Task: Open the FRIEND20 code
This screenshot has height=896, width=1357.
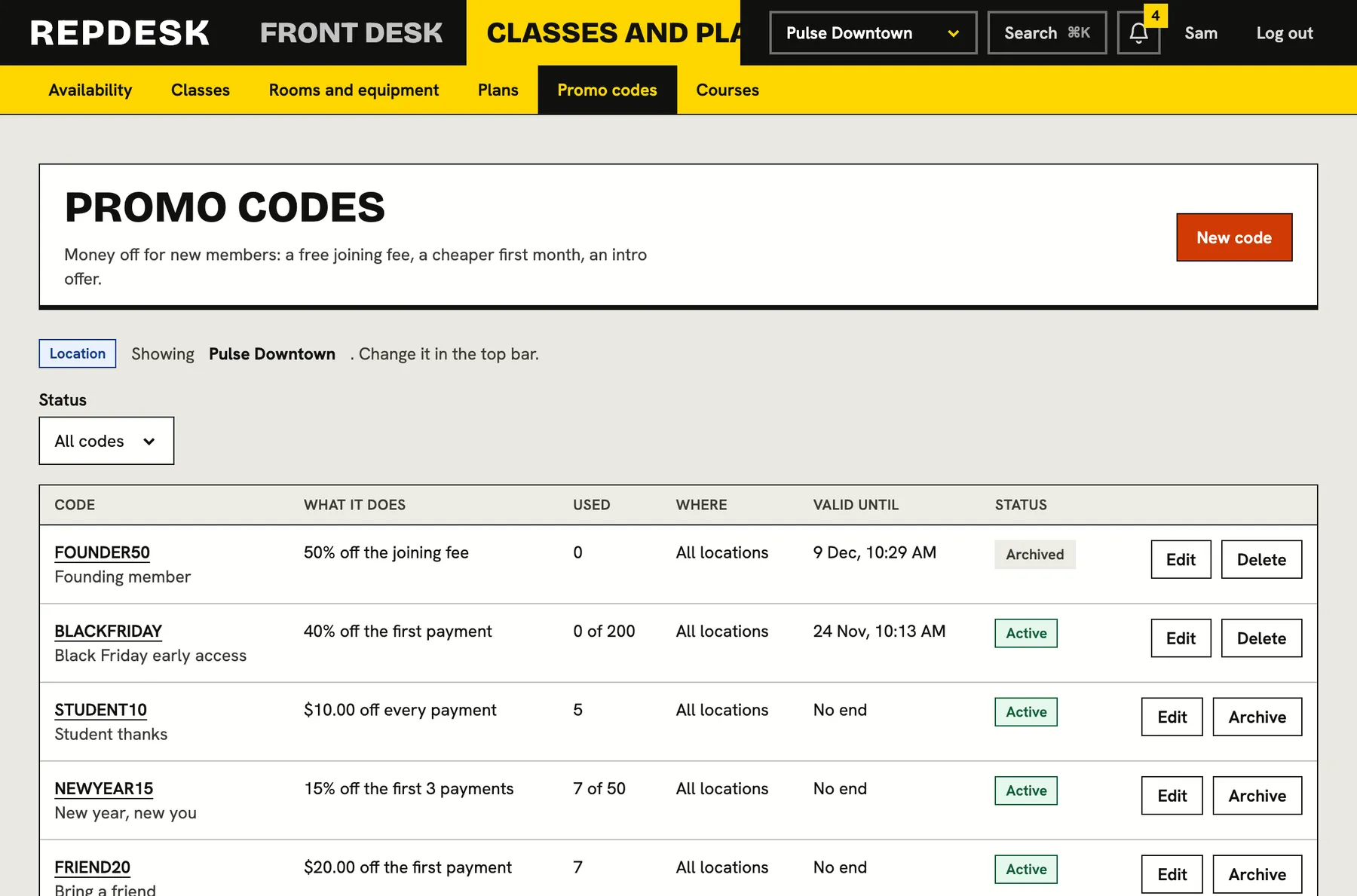Action: 93,867
